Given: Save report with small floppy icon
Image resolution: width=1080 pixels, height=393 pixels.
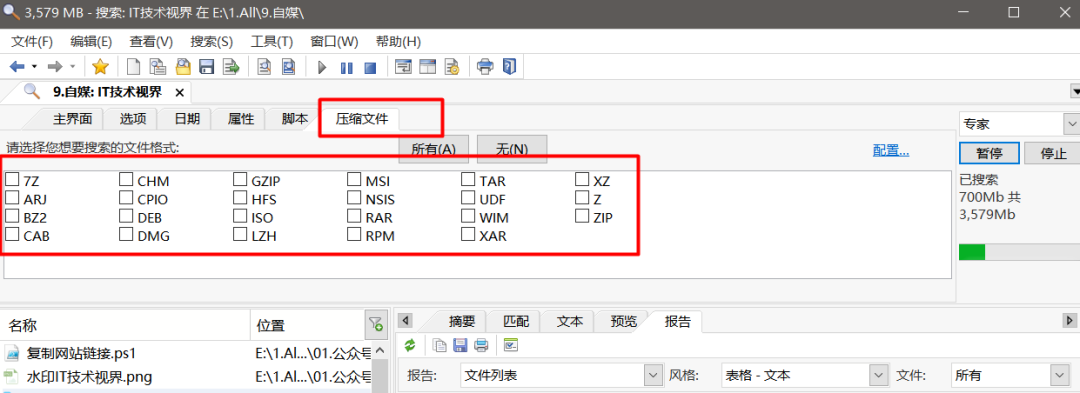Looking at the screenshot, I should (x=460, y=345).
